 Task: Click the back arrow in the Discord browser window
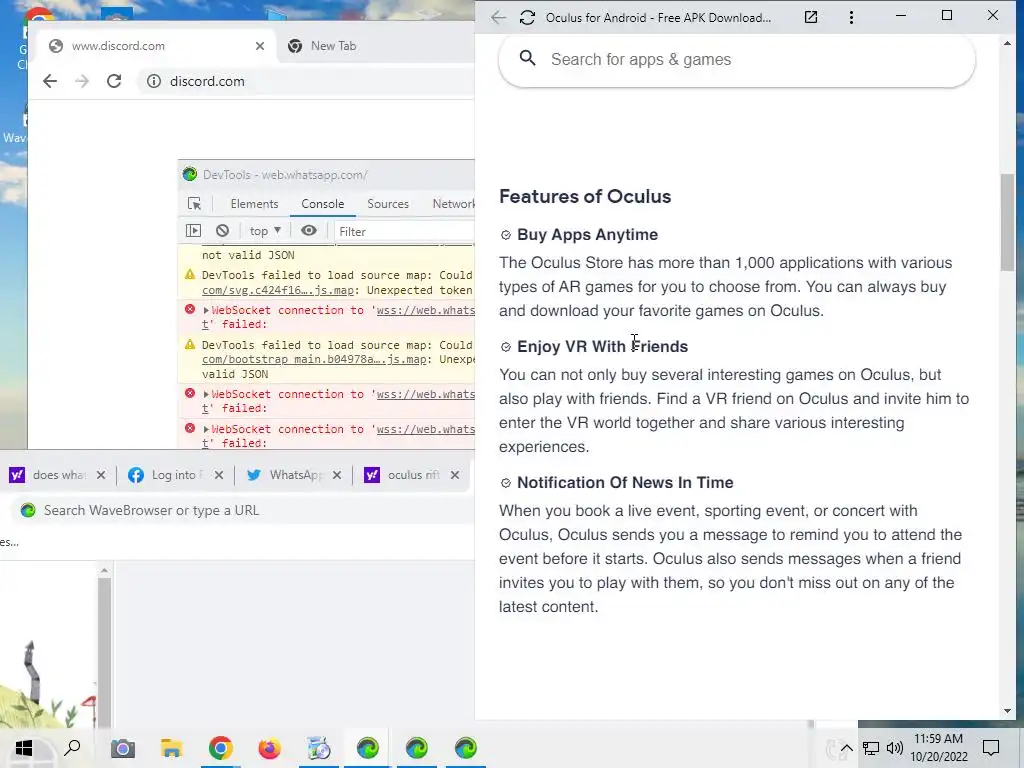coord(50,81)
